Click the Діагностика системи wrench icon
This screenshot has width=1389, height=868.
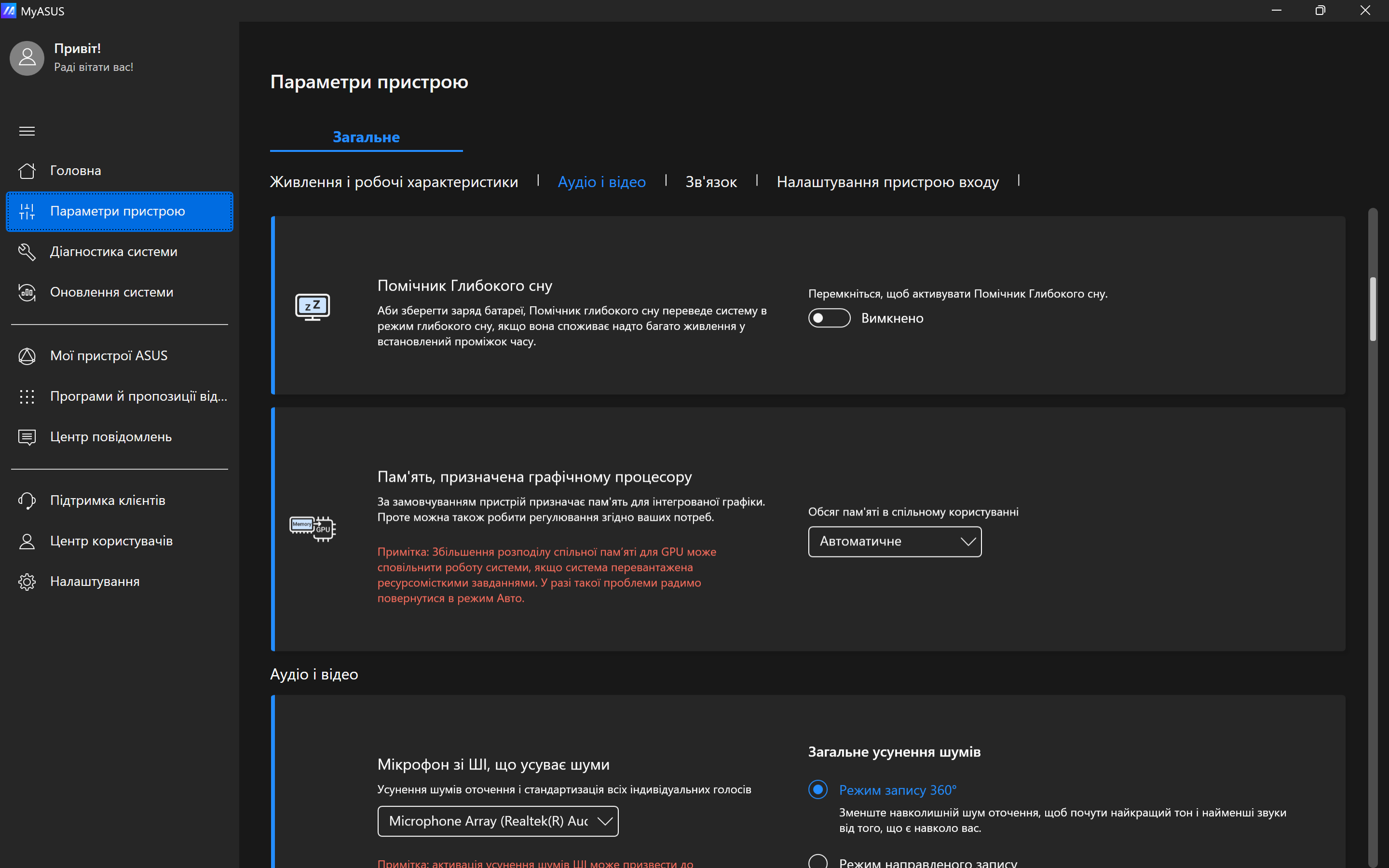pos(27,251)
